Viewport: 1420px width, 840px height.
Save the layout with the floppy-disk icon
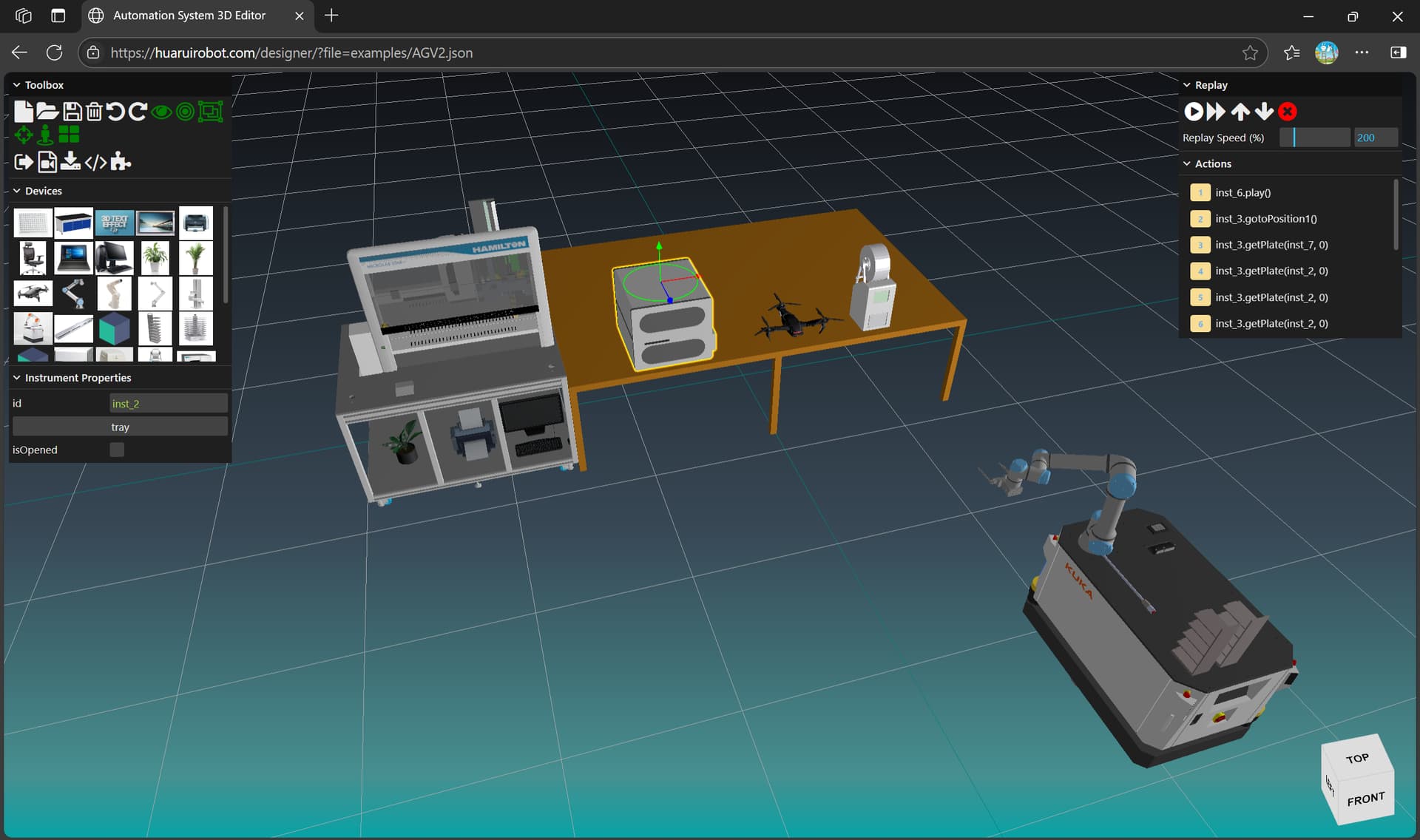tap(72, 112)
